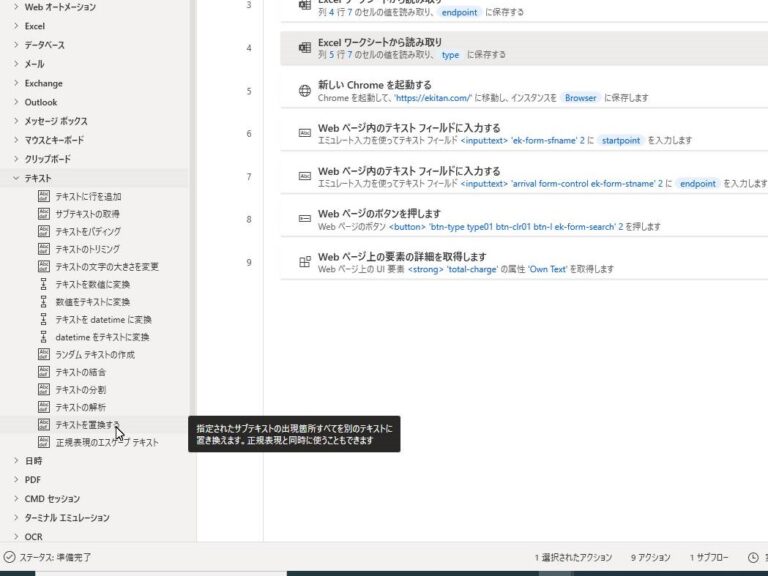Expand the クリップボード group
768x576 pixels.
point(16,159)
